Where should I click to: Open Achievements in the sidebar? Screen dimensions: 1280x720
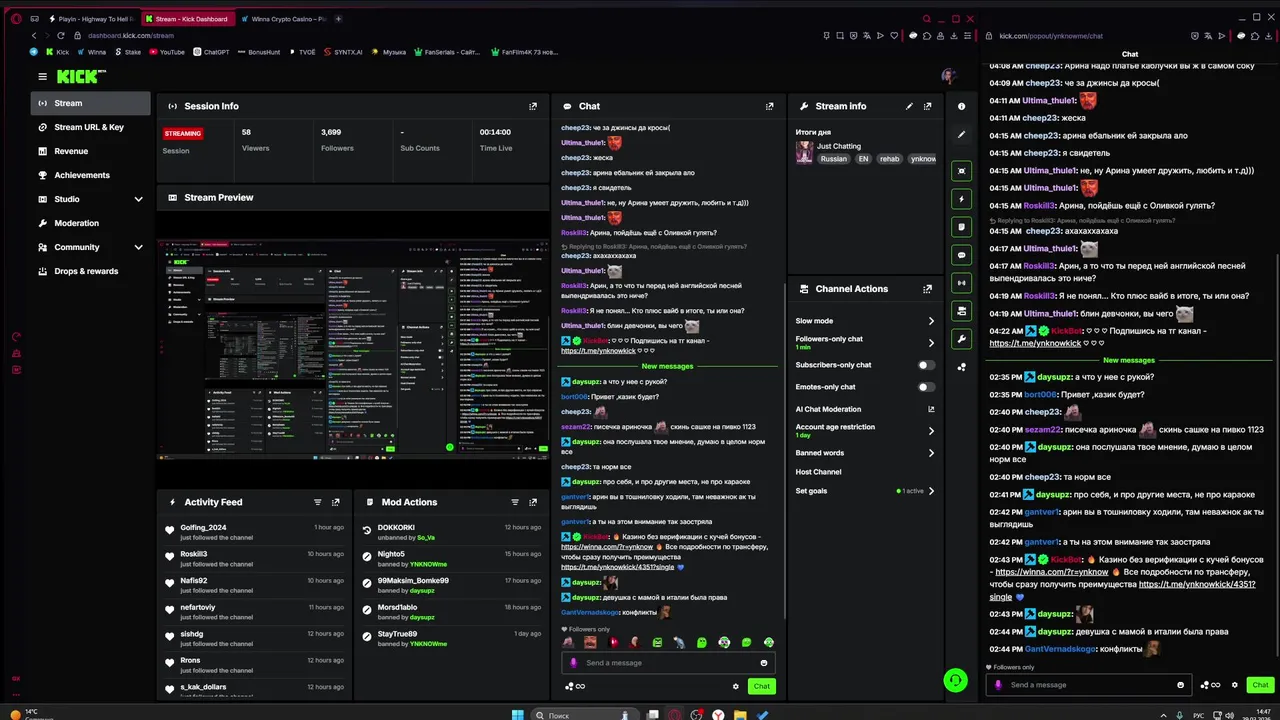[91, 175]
